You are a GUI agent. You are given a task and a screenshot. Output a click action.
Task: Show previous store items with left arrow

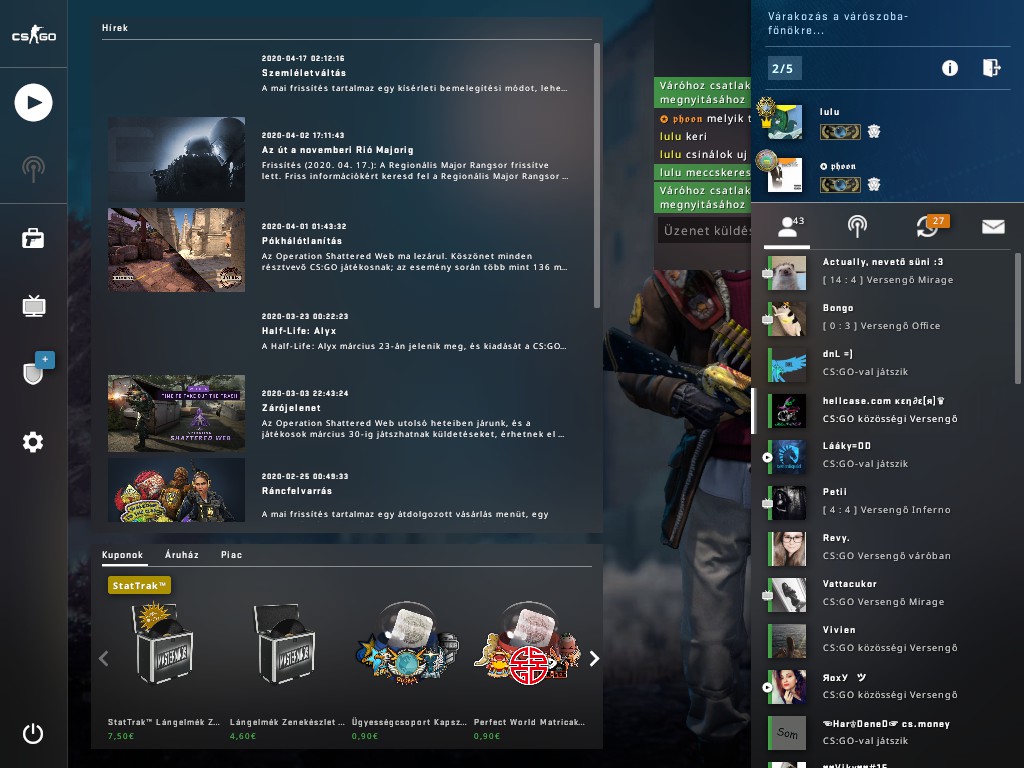coord(103,658)
